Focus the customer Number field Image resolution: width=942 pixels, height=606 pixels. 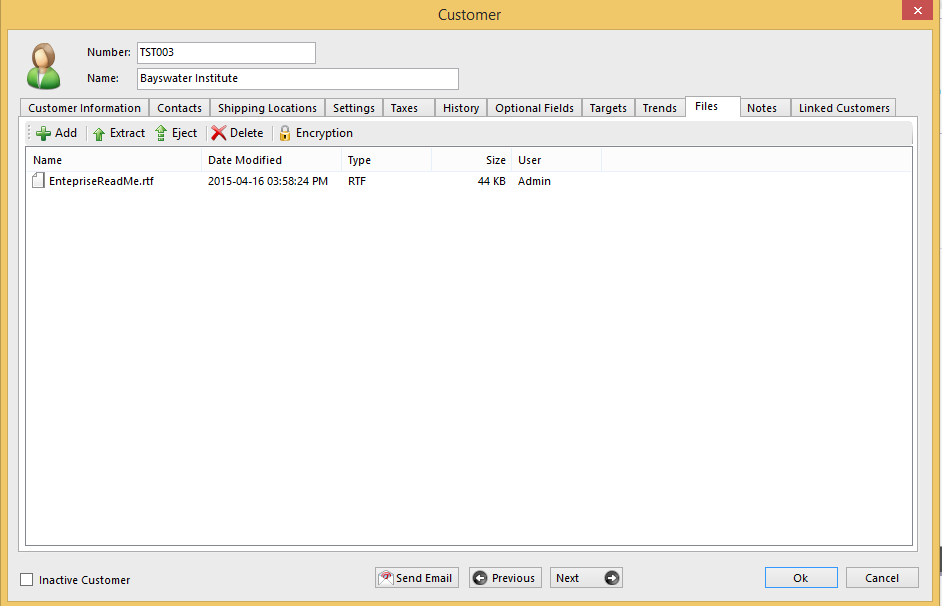click(x=225, y=52)
